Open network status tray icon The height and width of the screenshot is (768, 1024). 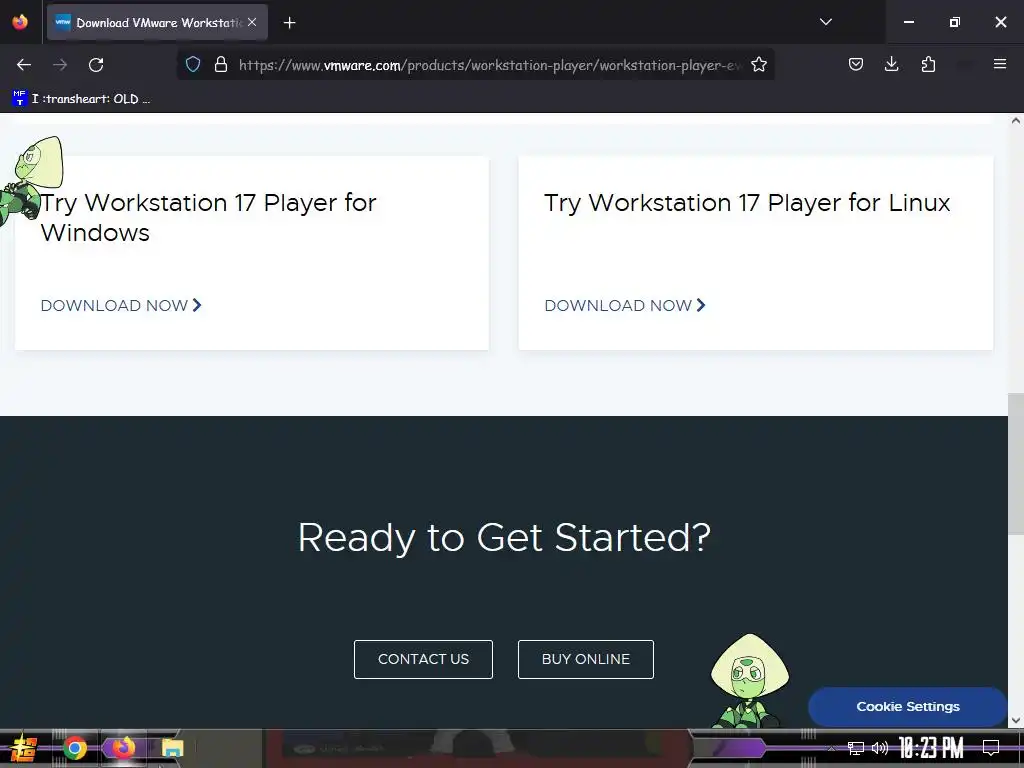point(855,748)
